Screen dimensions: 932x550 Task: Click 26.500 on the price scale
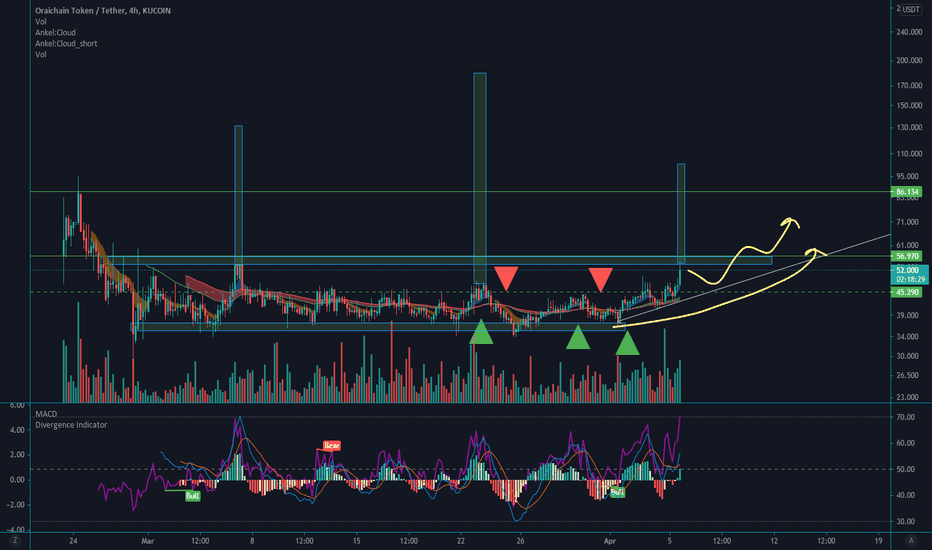(x=908, y=376)
